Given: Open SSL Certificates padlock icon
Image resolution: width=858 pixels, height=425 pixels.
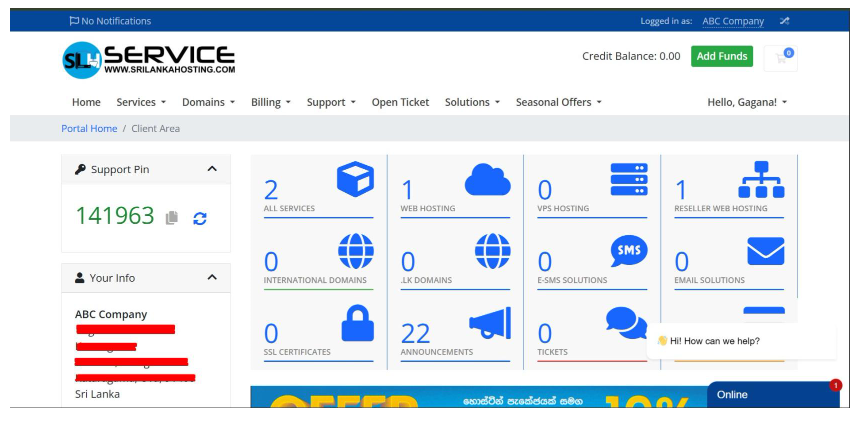Looking at the screenshot, I should pyautogui.click(x=357, y=322).
